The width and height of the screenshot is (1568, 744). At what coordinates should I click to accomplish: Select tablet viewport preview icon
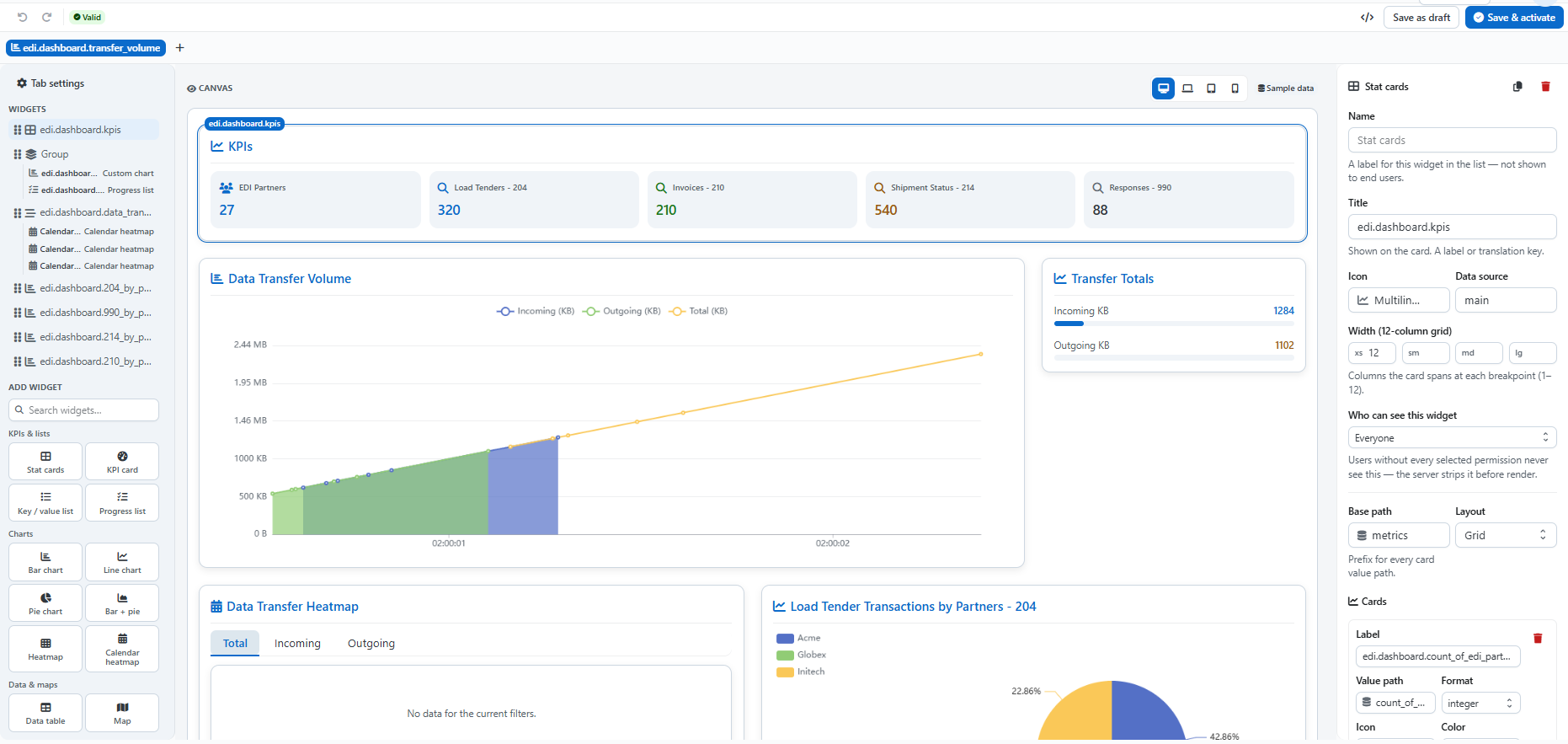[x=1211, y=88]
